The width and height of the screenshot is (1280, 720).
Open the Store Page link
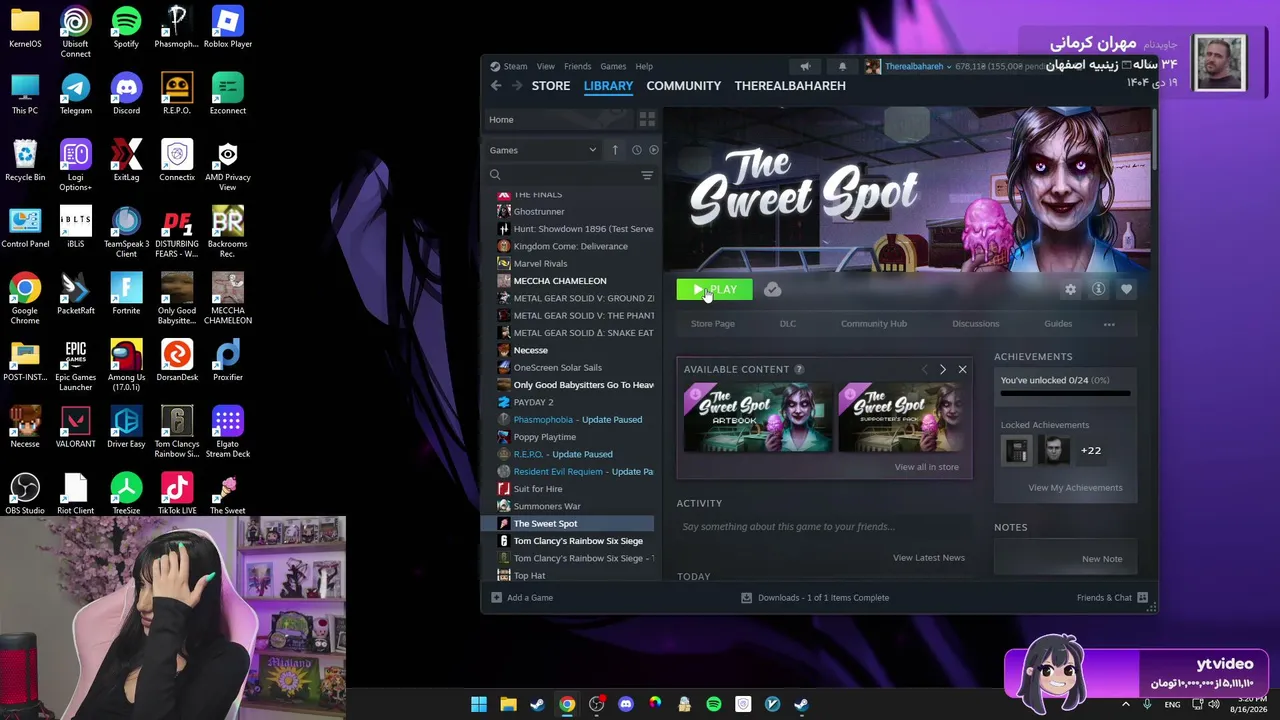713,324
